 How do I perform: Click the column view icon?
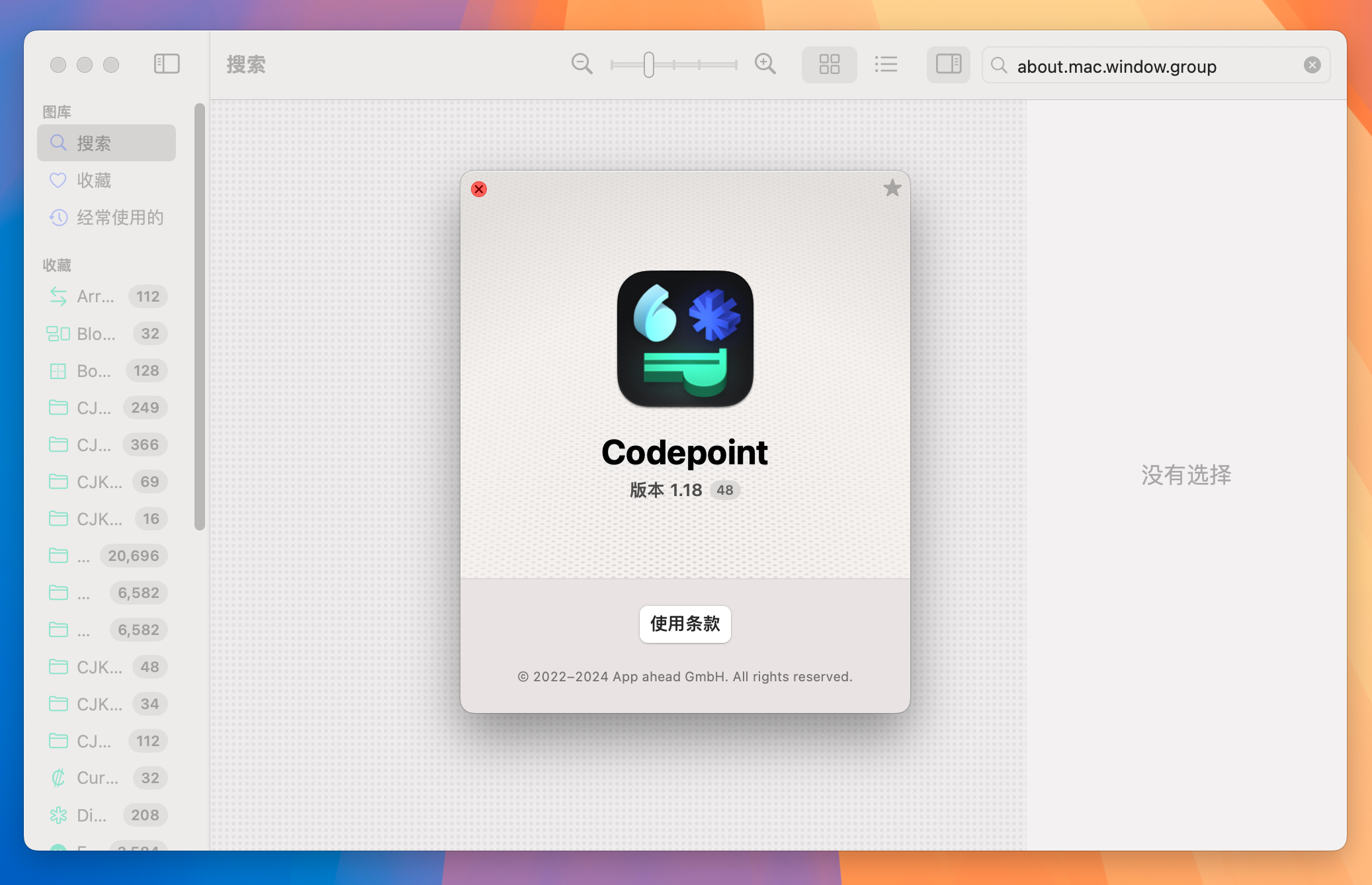pyautogui.click(x=948, y=64)
